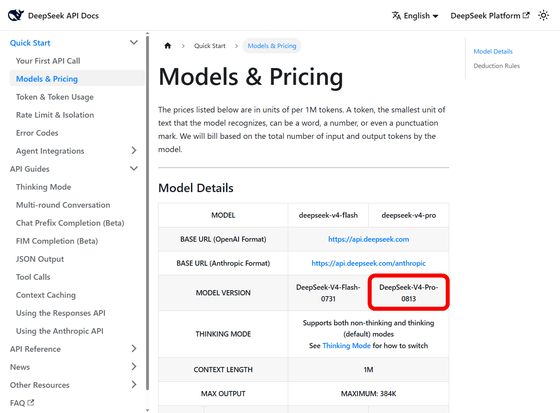Open the English language dropdown
Viewport: 560px width, 413px height.
pos(415,16)
